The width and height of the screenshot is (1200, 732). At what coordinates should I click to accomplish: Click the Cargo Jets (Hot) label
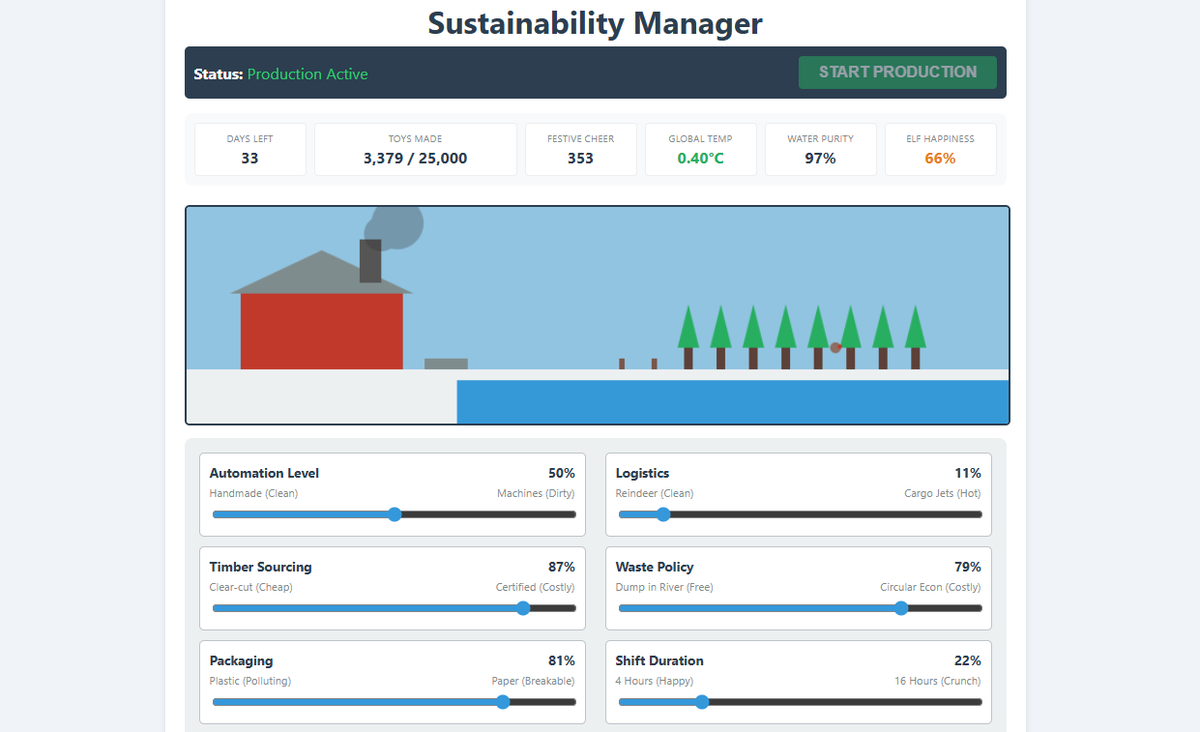pyautogui.click(x=943, y=494)
